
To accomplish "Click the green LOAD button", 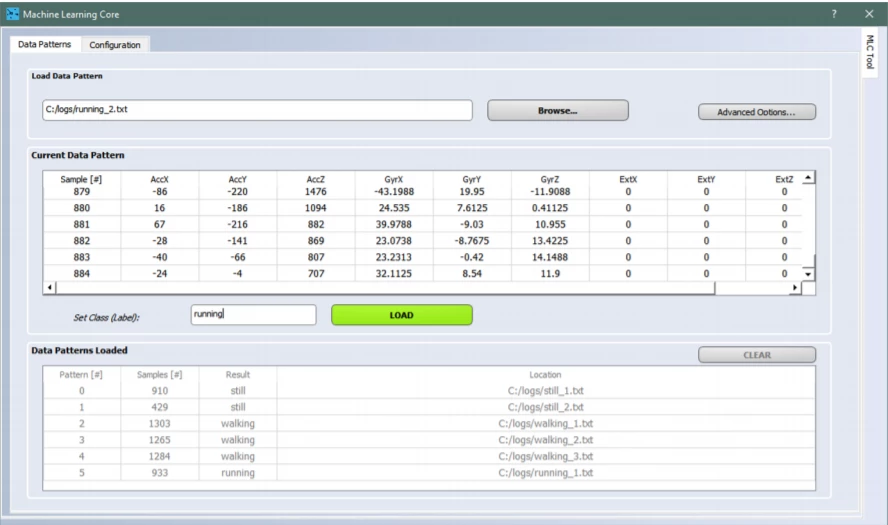I will tap(402, 315).
